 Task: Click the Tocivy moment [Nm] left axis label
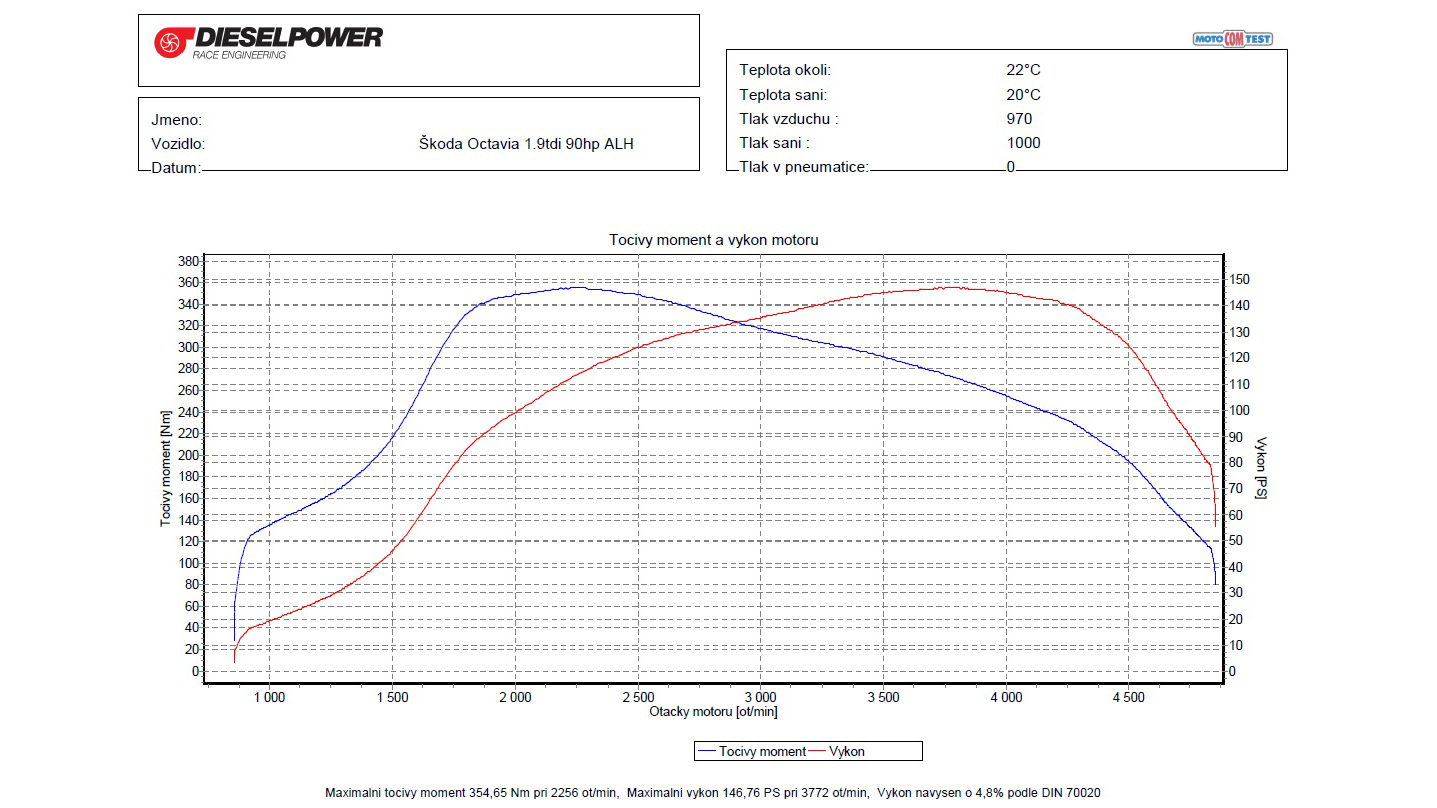[165, 468]
